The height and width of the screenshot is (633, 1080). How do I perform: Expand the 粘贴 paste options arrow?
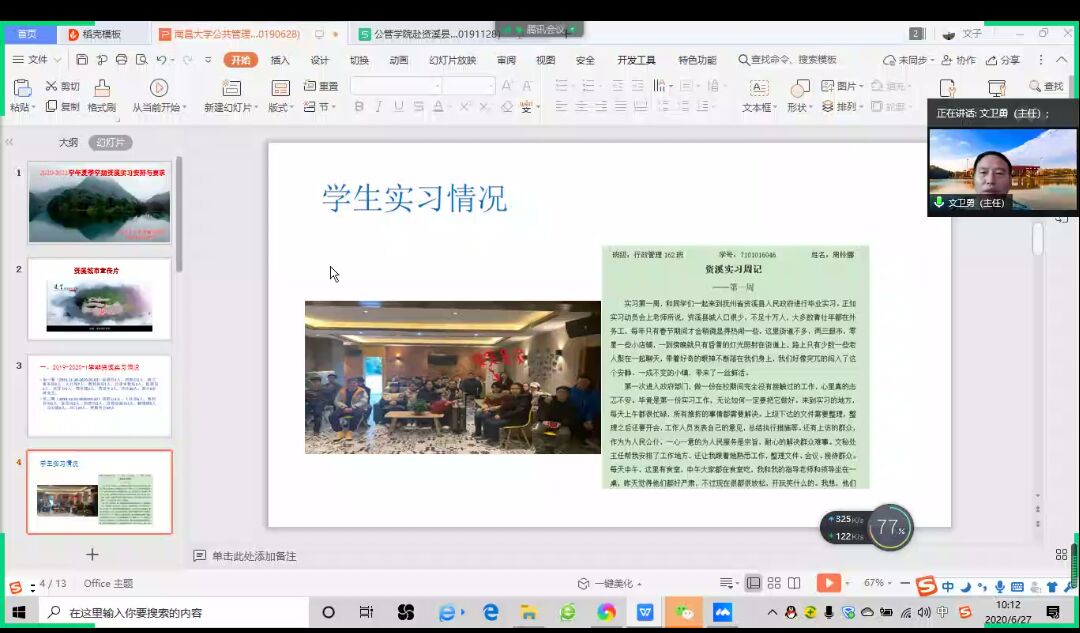[x=33, y=107]
